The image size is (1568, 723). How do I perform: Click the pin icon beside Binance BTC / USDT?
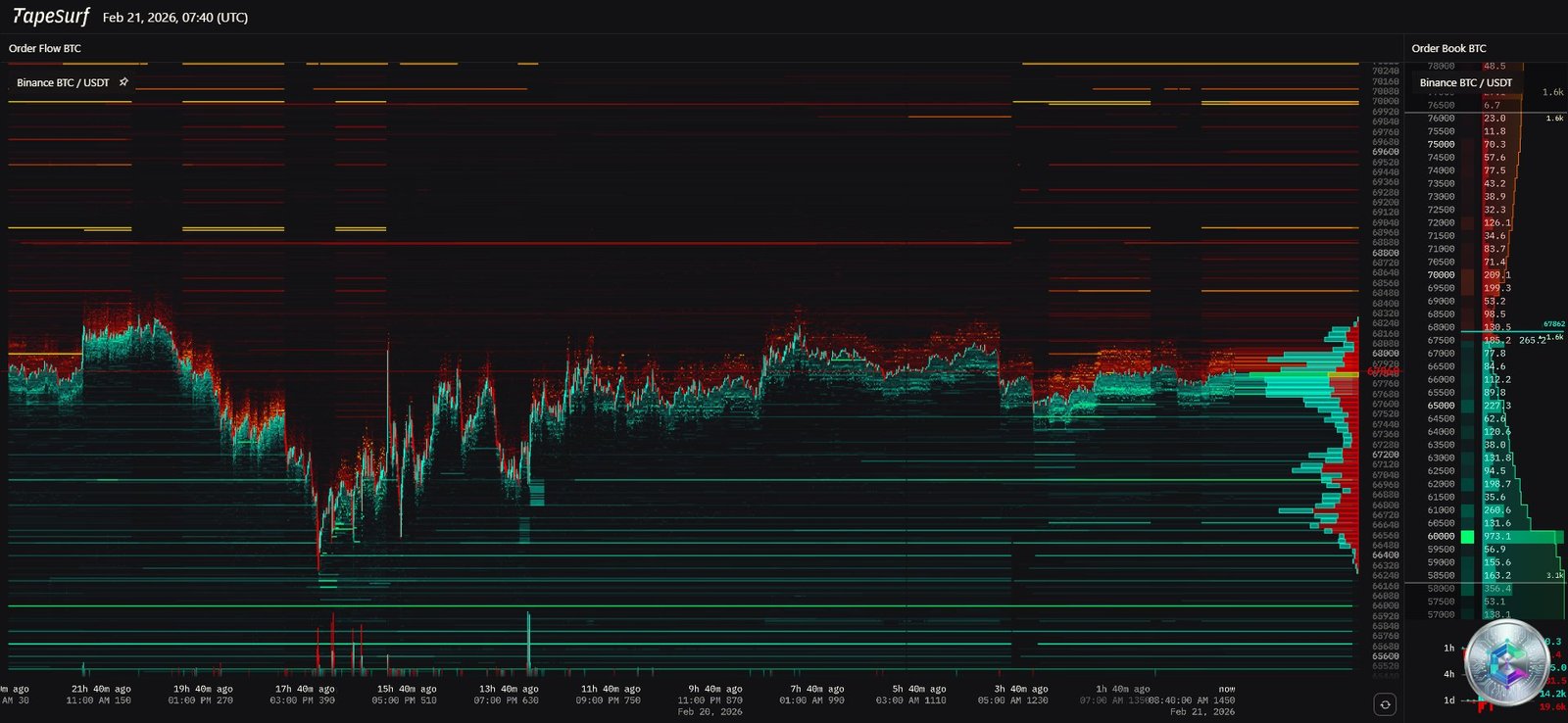123,82
